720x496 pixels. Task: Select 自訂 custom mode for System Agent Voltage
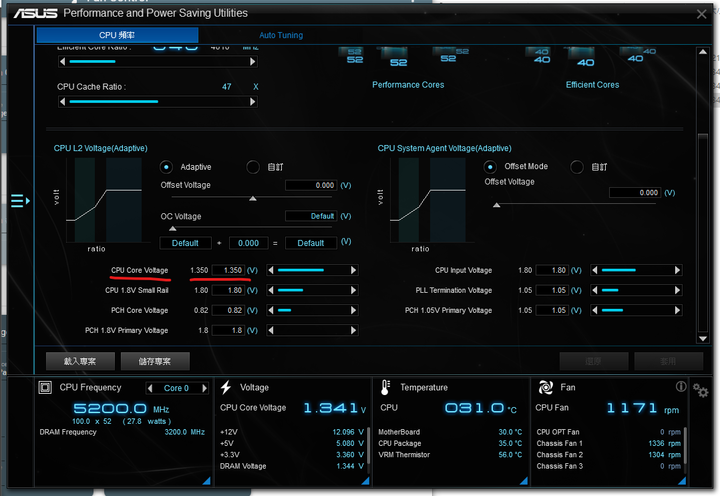click(x=577, y=167)
